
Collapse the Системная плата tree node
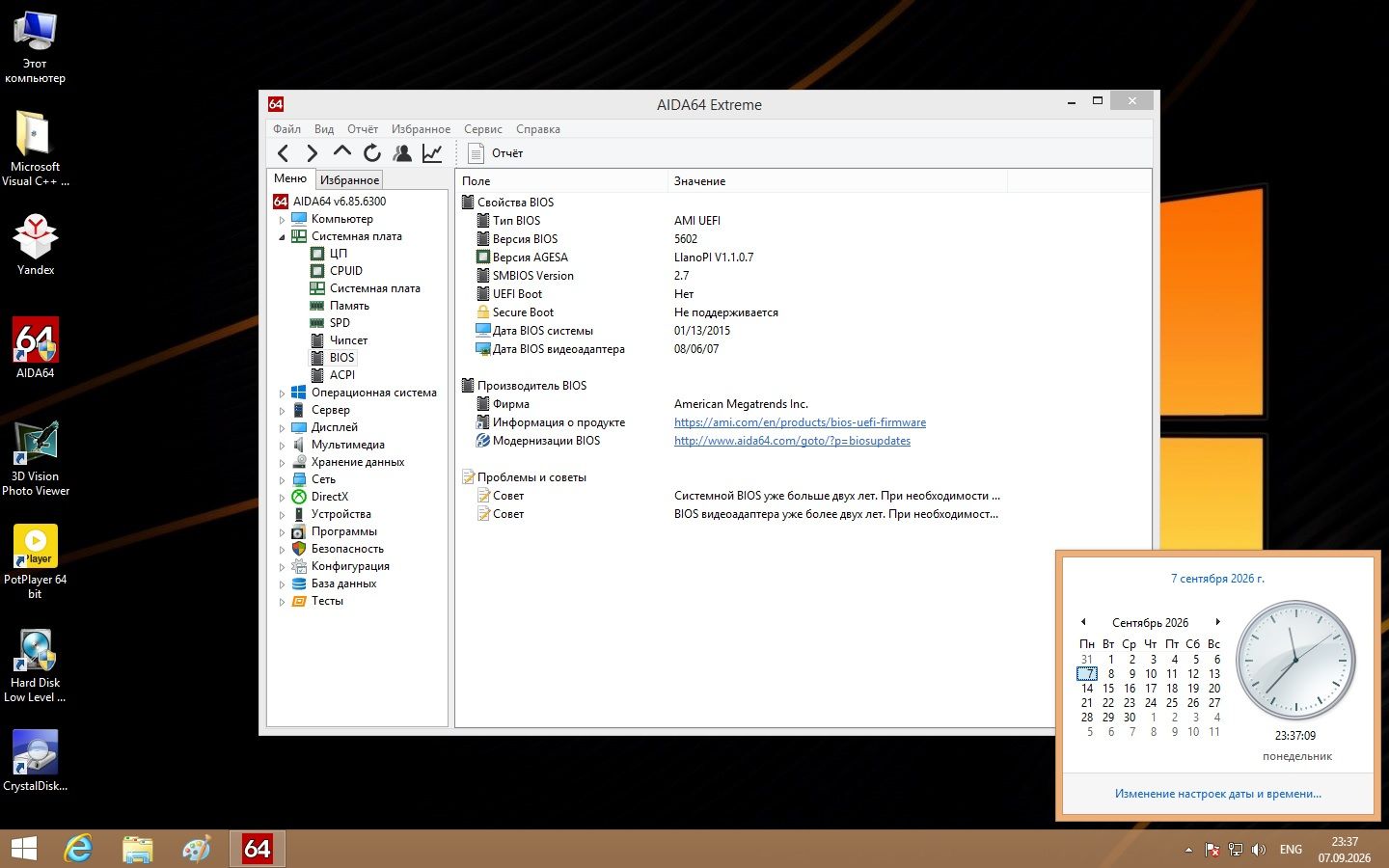282,237
